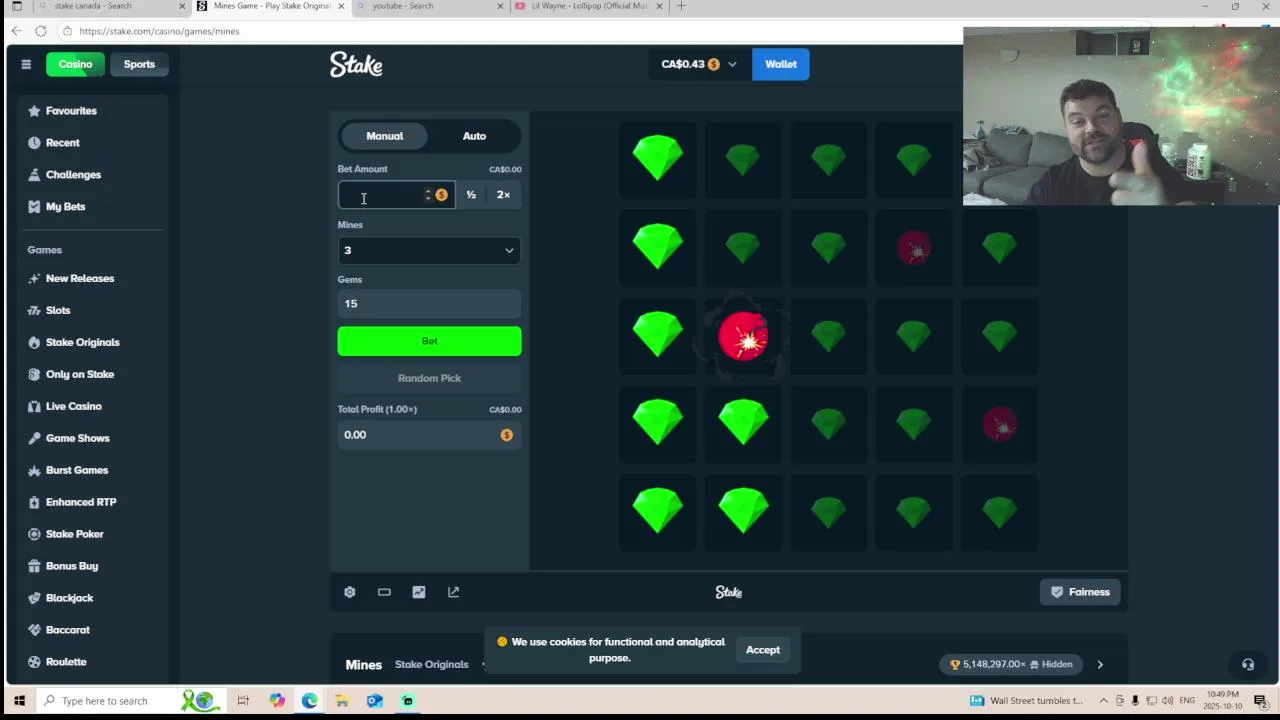Open Wall Street news taskbar widget
Viewport: 1280px width, 720px height.
tap(1026, 701)
